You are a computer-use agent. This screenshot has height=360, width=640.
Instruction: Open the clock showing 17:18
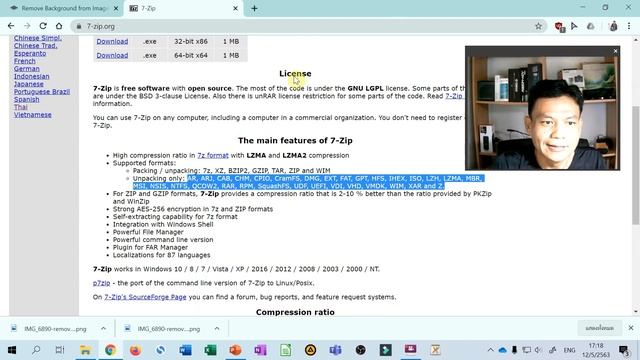[596, 350]
